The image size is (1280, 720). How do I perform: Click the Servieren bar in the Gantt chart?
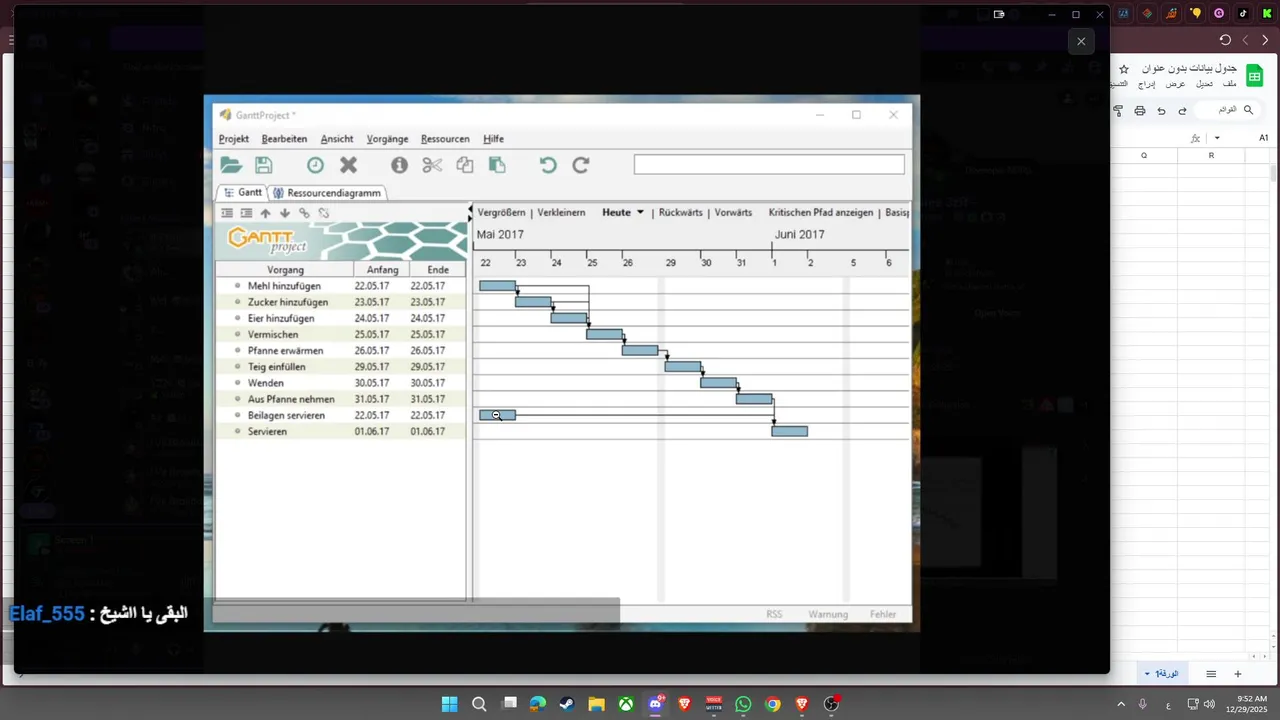(789, 432)
